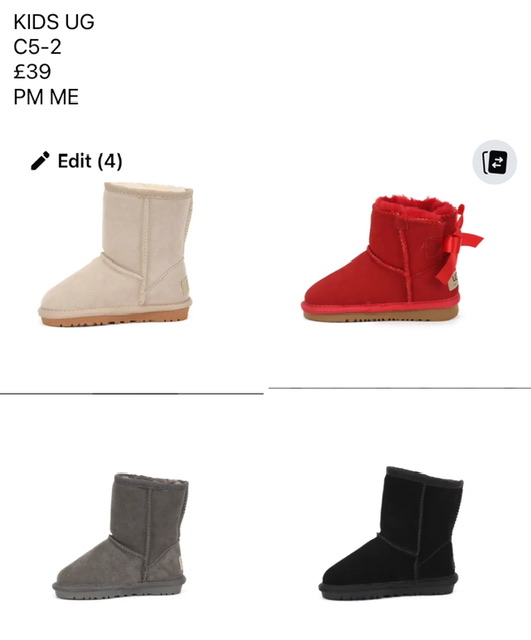Tap the 'PM ME' caption line
This screenshot has width=531, height=640.
[46, 97]
